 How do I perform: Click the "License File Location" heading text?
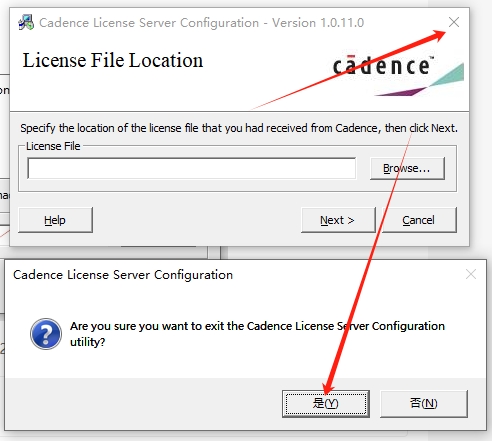click(113, 60)
